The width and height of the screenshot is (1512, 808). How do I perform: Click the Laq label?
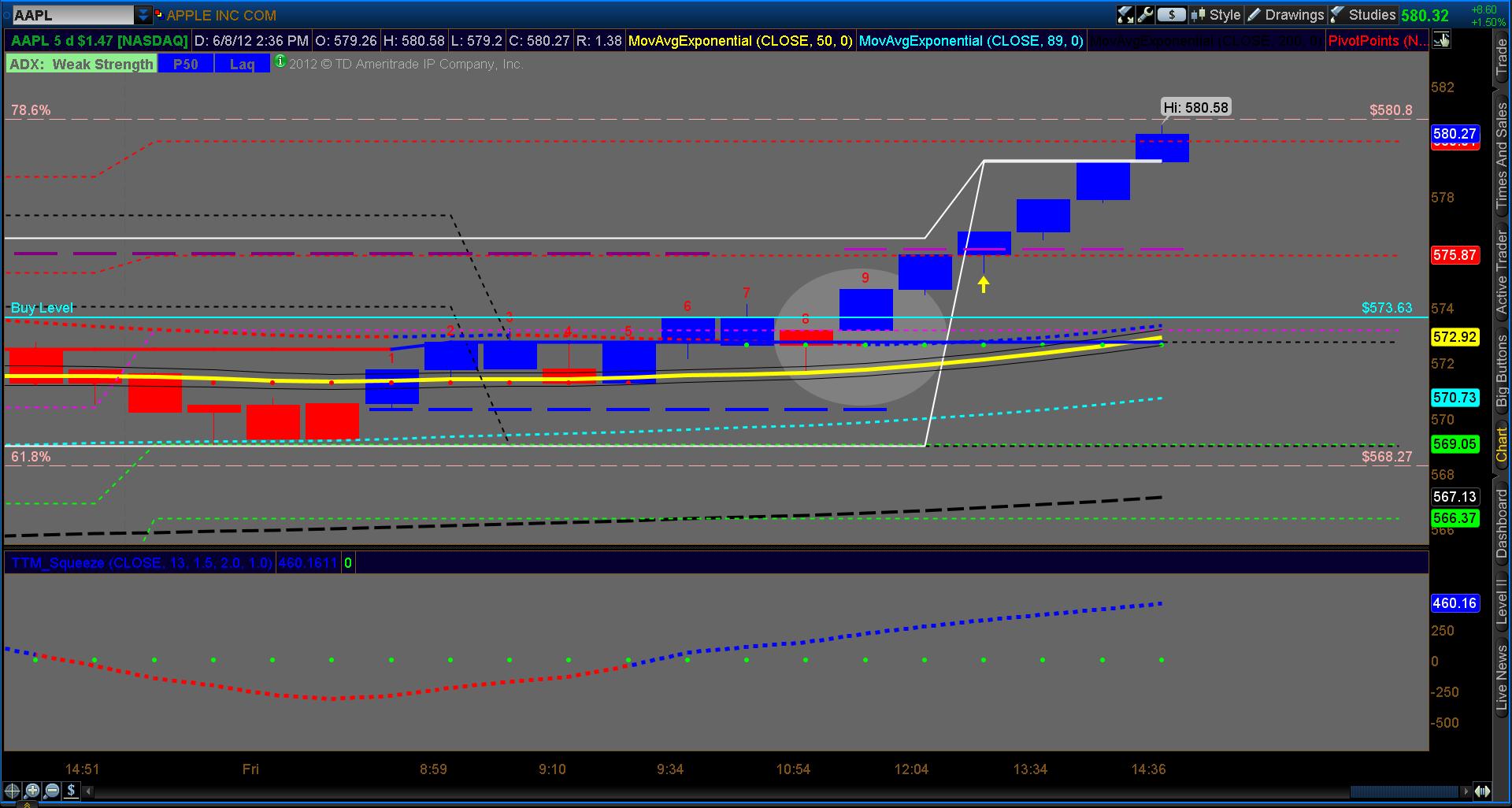click(242, 64)
